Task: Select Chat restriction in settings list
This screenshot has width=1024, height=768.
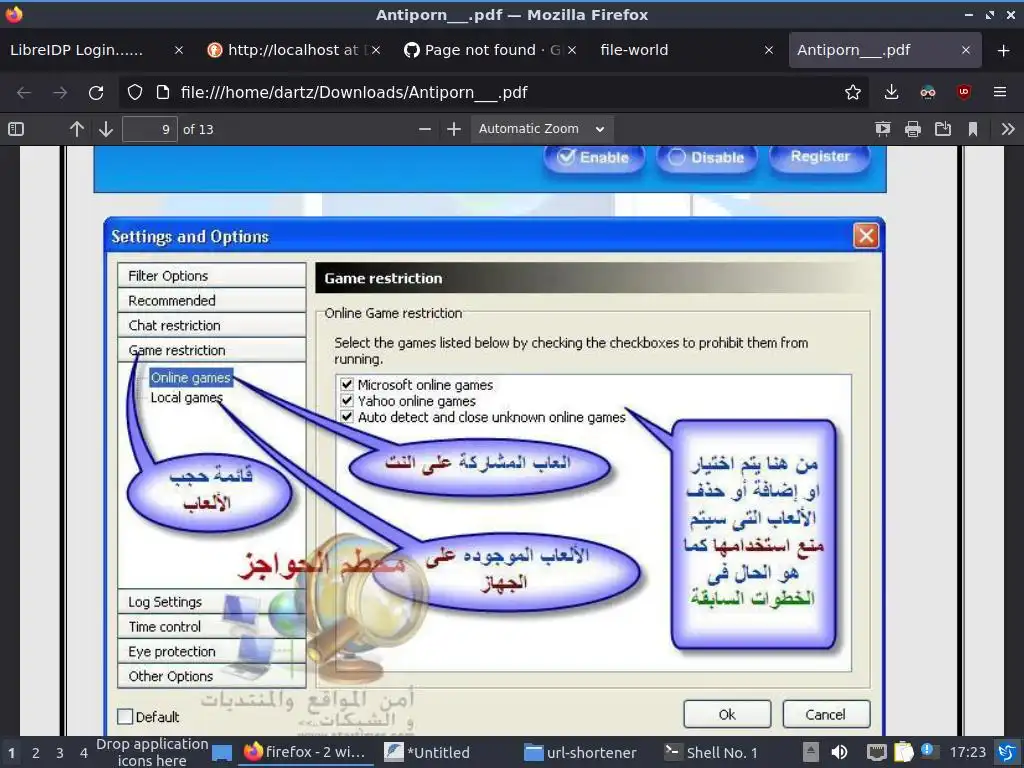Action: (212, 325)
